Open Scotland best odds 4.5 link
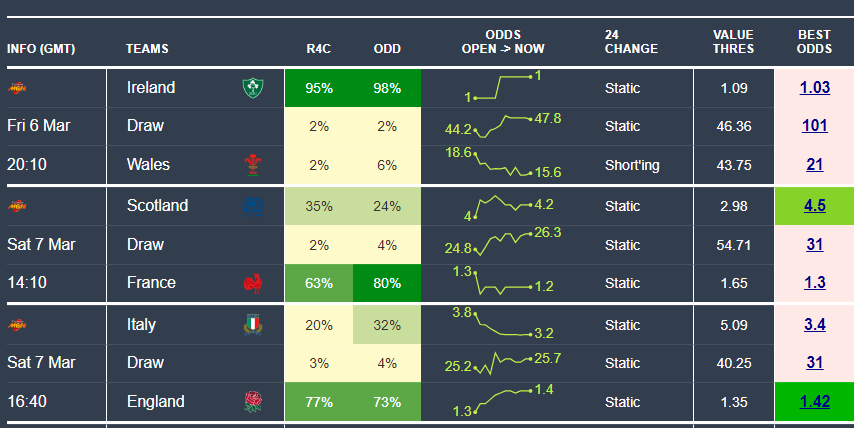Viewport: 854px width, 428px height. pos(814,206)
